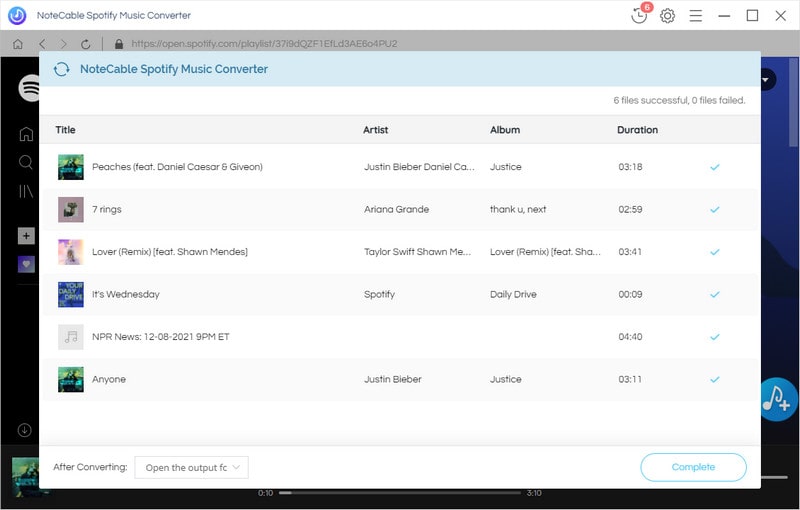Image resolution: width=800 pixels, height=510 pixels.
Task: Open the After Converting dropdown
Action: coord(191,468)
